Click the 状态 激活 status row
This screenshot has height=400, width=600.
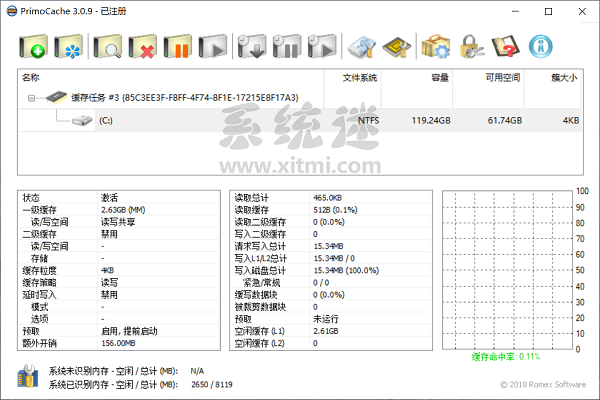pos(119,198)
